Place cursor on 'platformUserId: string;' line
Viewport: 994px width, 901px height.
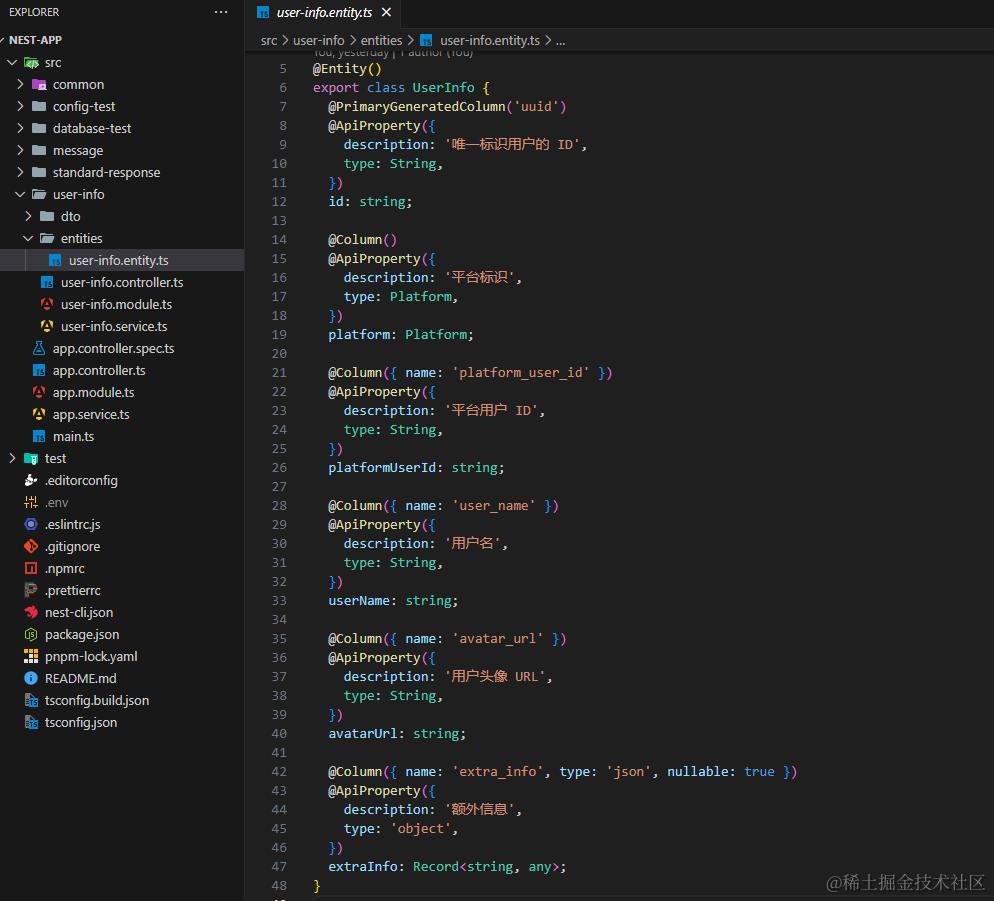point(416,467)
